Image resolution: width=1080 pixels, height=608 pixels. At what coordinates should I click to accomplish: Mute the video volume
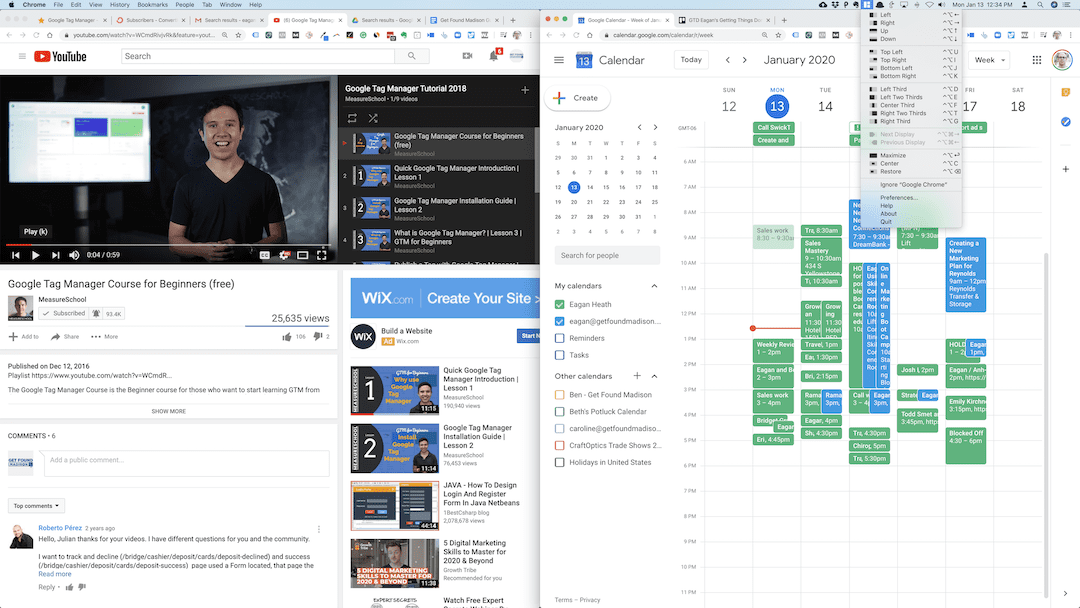(74, 255)
